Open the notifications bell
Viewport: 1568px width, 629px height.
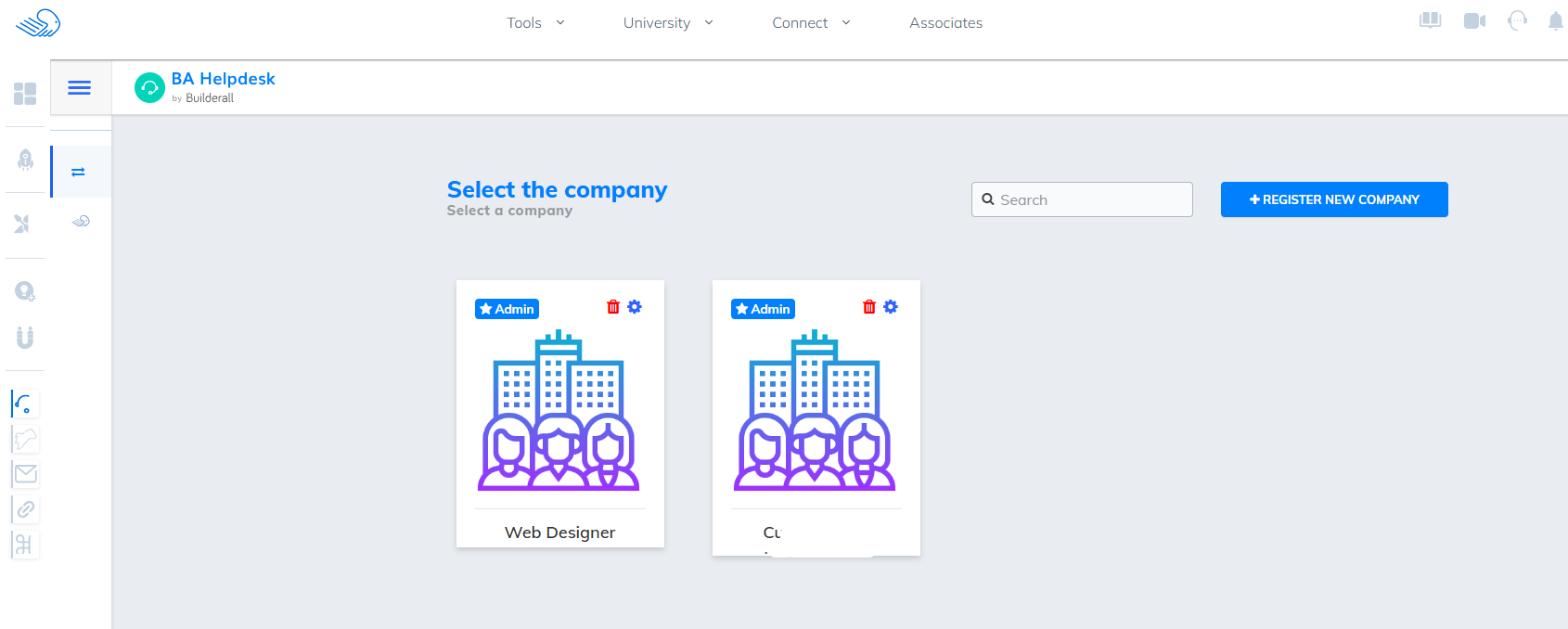(x=1555, y=21)
